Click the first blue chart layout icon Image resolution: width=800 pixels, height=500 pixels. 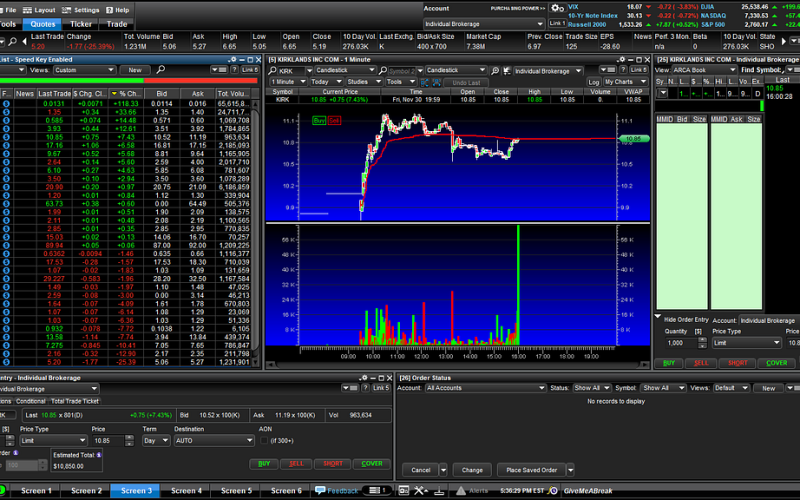(x=424, y=82)
